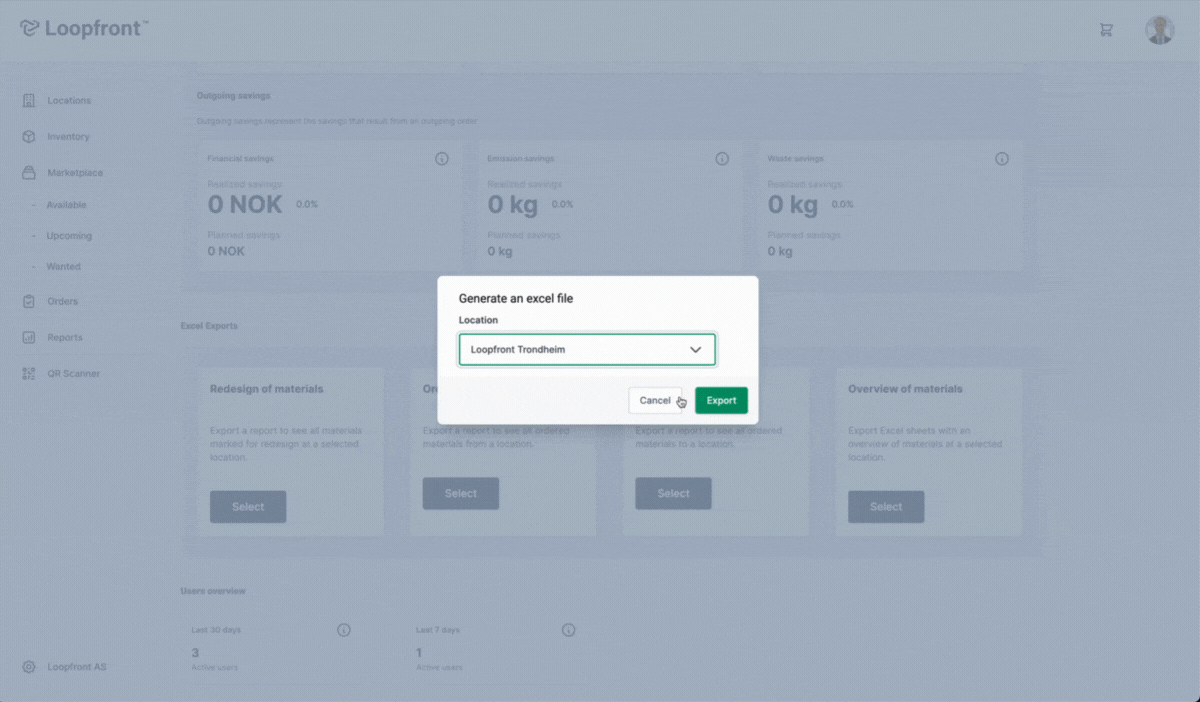This screenshot has height=702, width=1200.
Task: Click the user profile avatar
Action: click(1159, 30)
